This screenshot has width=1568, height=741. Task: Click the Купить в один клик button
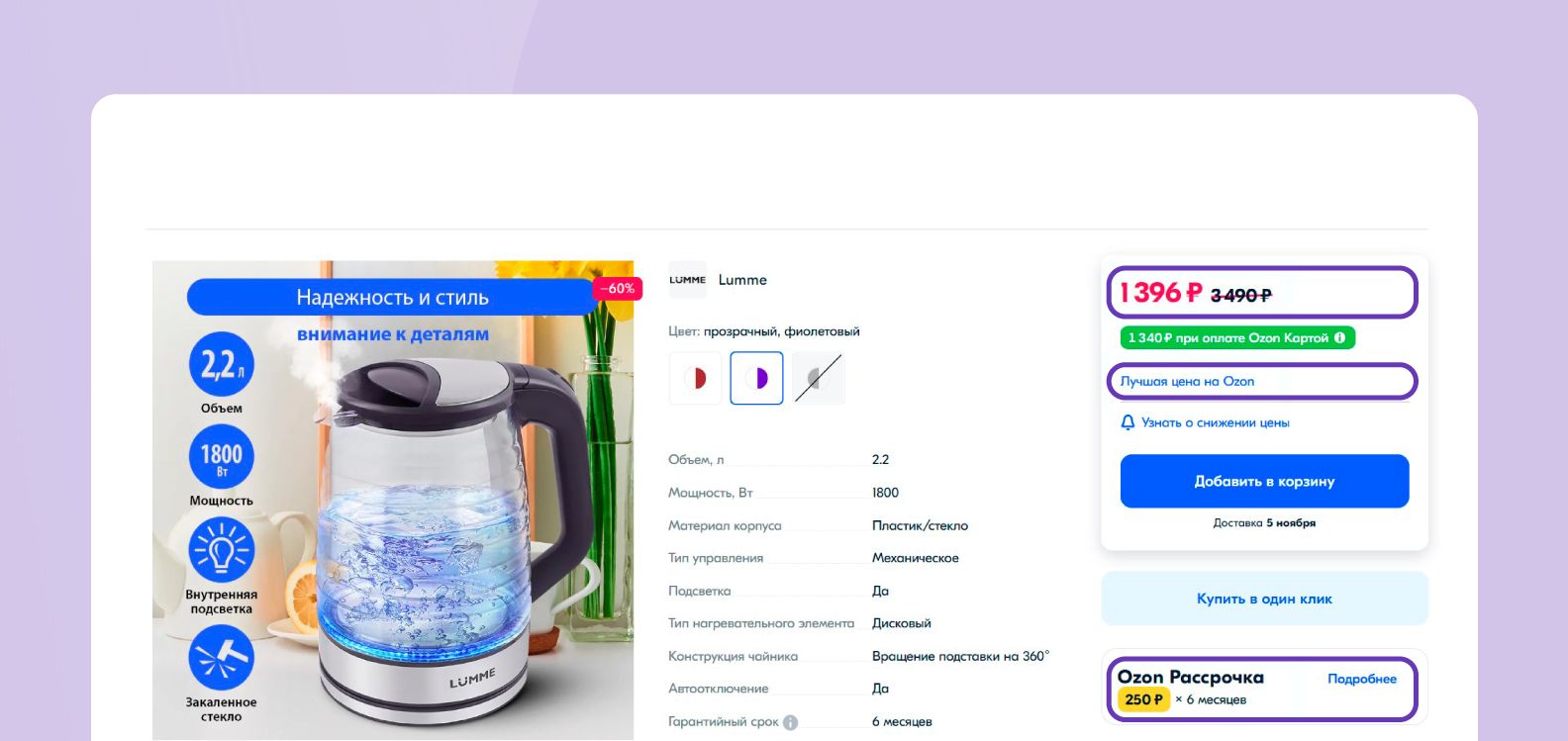pyautogui.click(x=1264, y=599)
